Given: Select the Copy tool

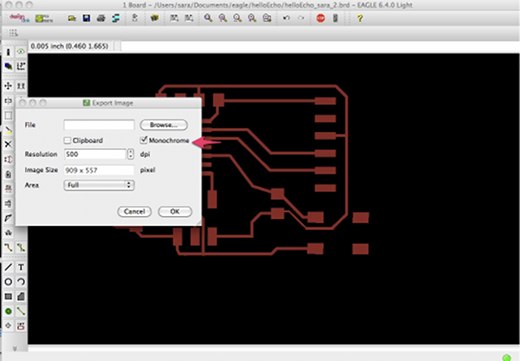Looking at the screenshot, I should click(21, 86).
